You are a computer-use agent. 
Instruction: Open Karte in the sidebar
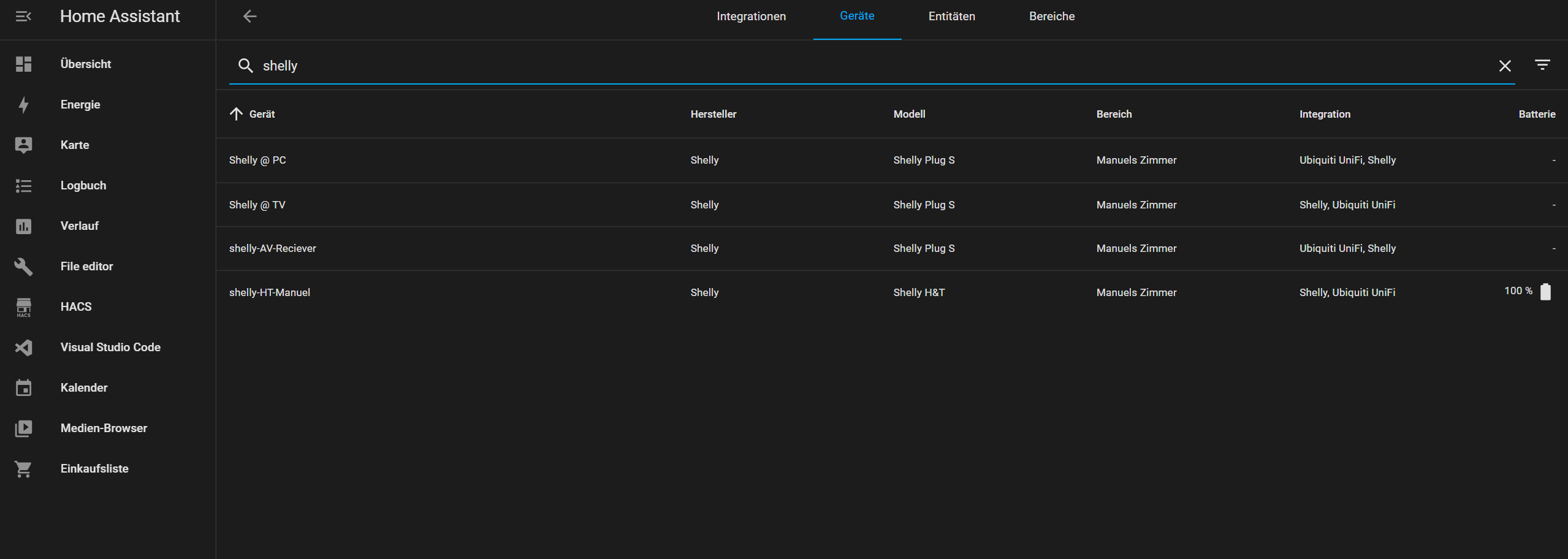(x=108, y=145)
